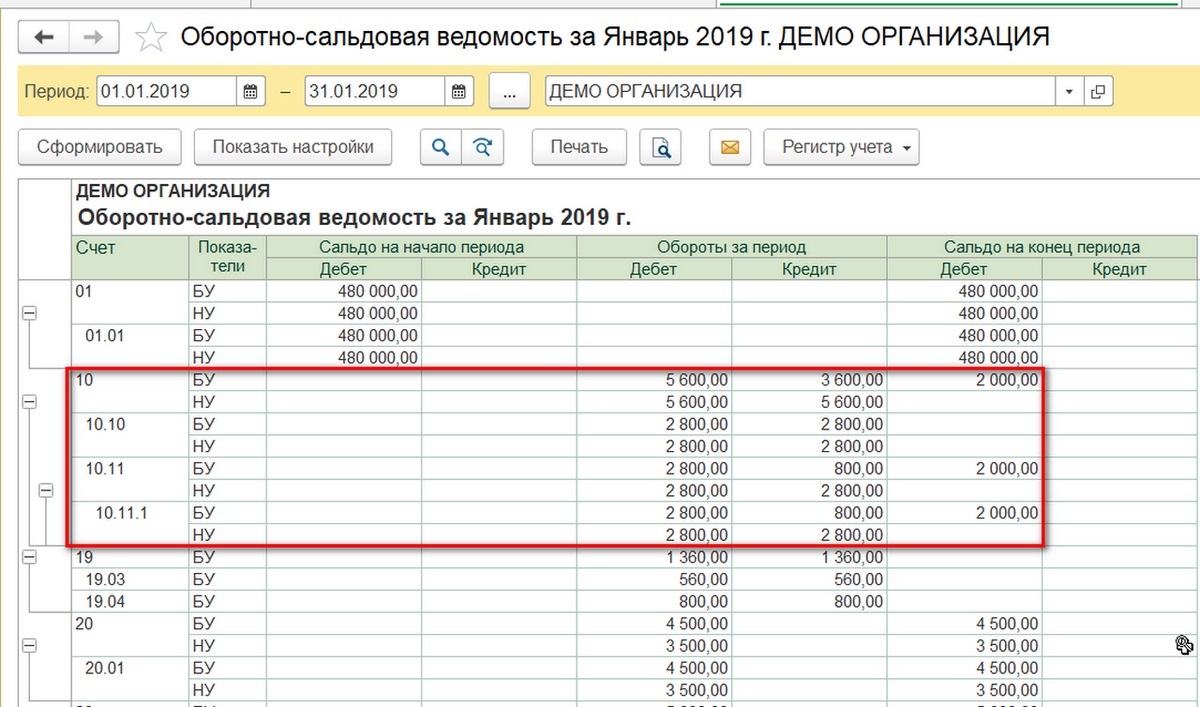Open calendar for period end date

(458, 92)
